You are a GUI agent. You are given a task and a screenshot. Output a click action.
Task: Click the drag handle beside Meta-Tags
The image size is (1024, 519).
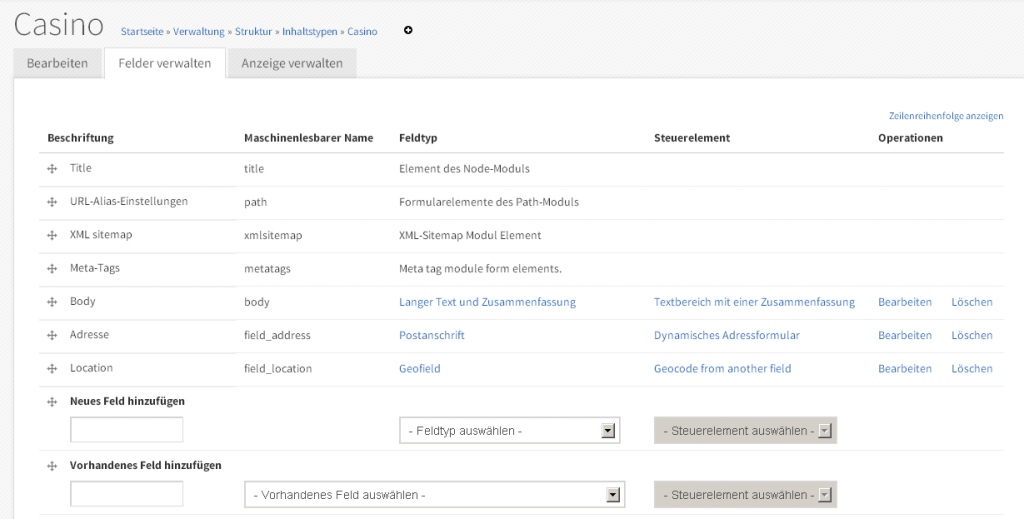pos(52,269)
